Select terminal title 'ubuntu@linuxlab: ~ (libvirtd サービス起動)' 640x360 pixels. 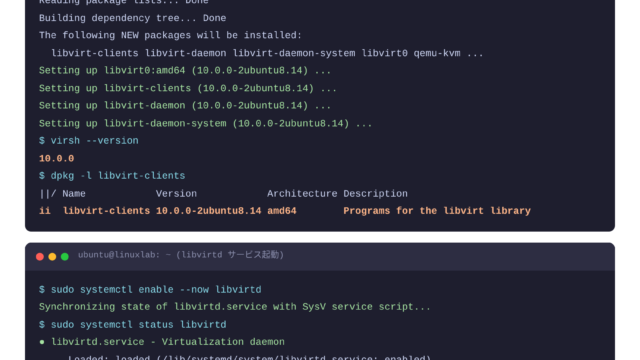181,255
